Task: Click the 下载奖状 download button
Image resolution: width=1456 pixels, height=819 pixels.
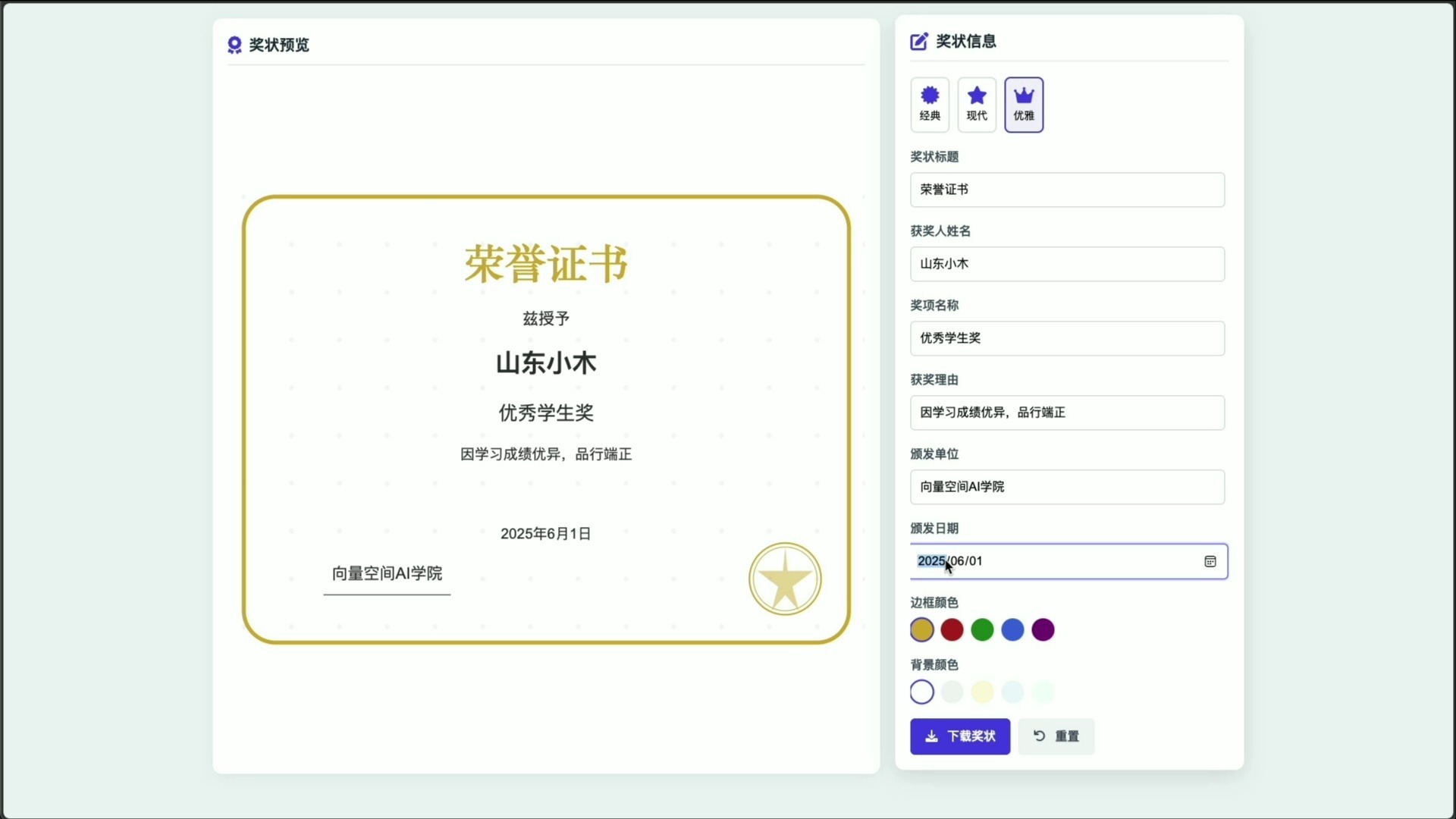Action: tap(960, 736)
